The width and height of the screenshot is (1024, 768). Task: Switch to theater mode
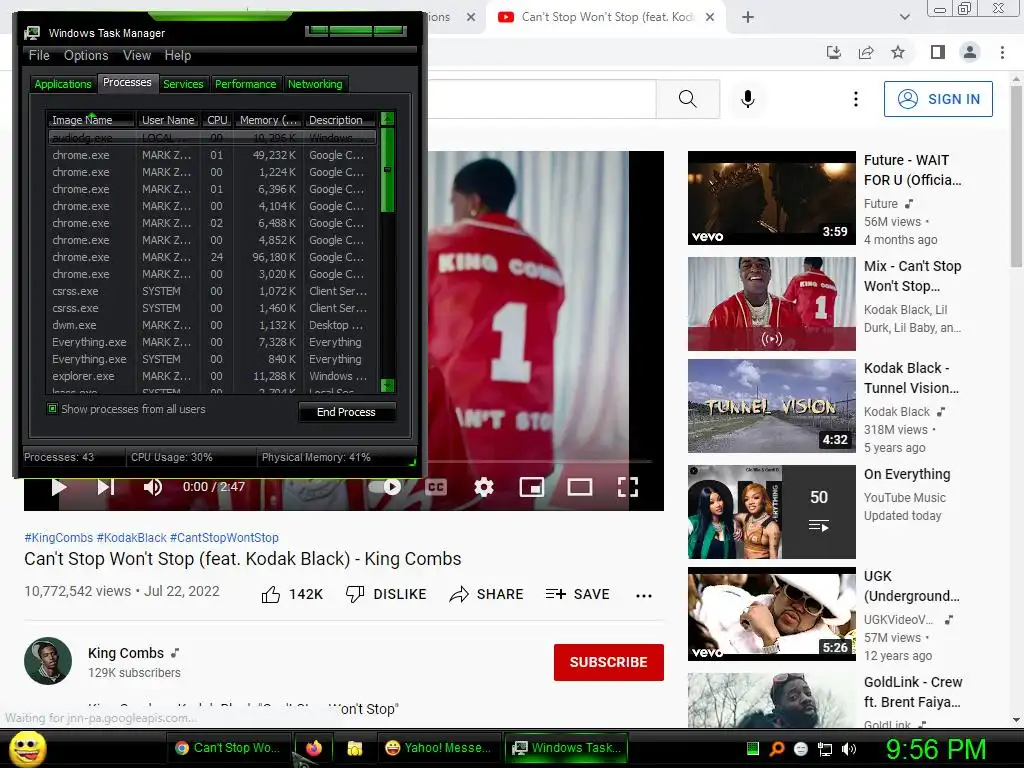[580, 487]
